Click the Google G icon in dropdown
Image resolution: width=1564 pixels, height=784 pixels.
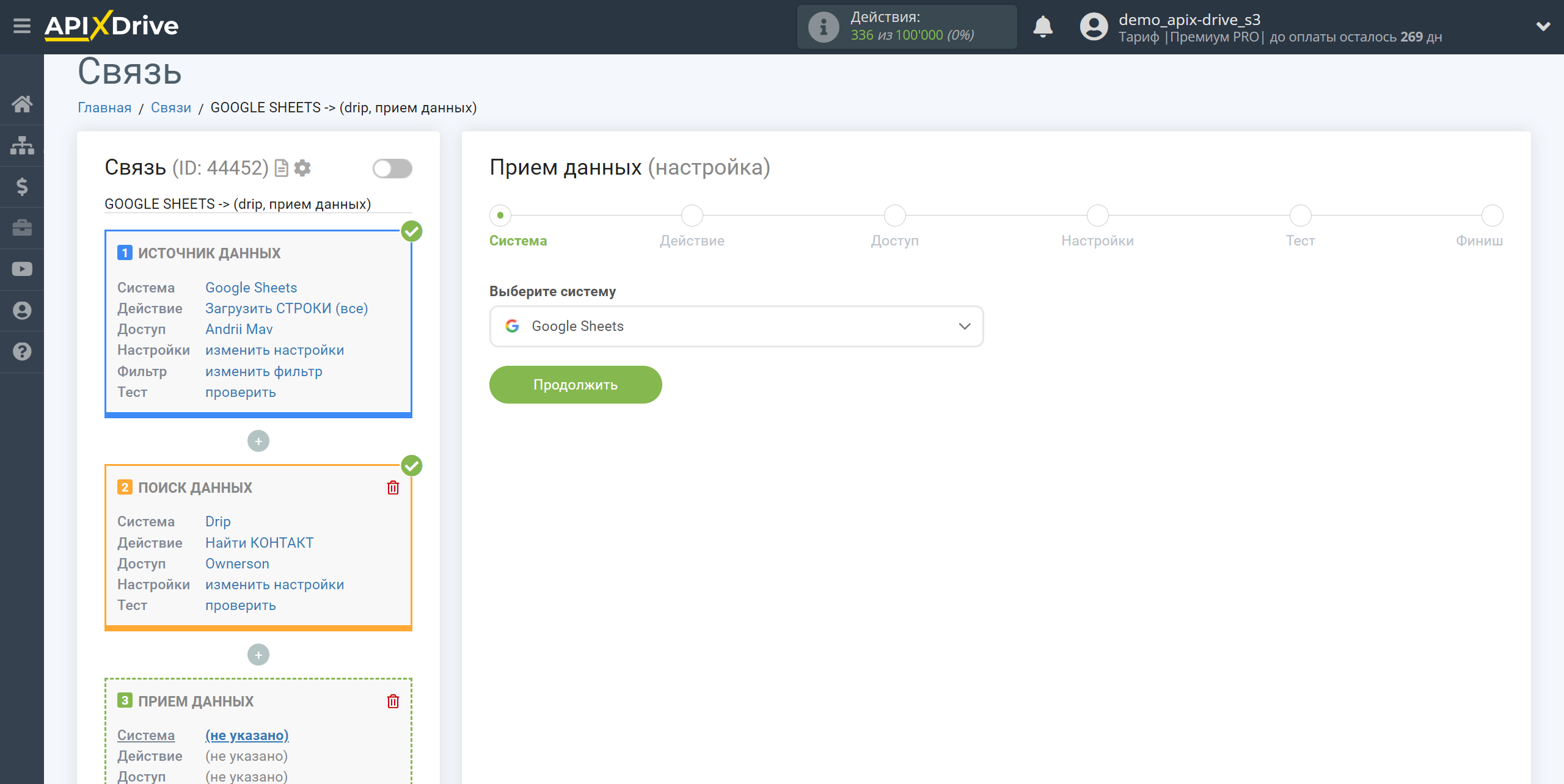(x=512, y=326)
